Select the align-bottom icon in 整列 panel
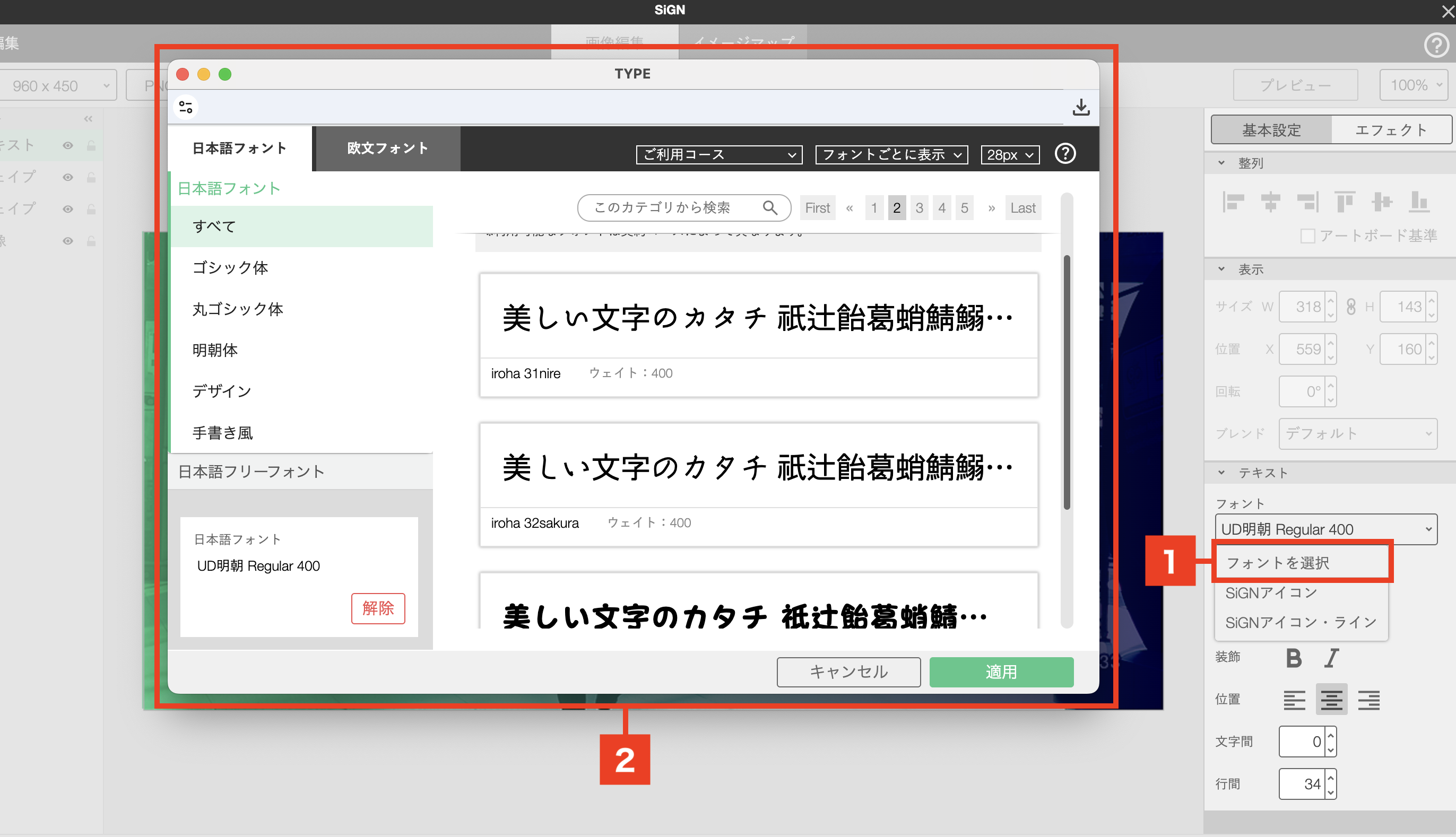This screenshot has width=1456, height=837. (1419, 202)
